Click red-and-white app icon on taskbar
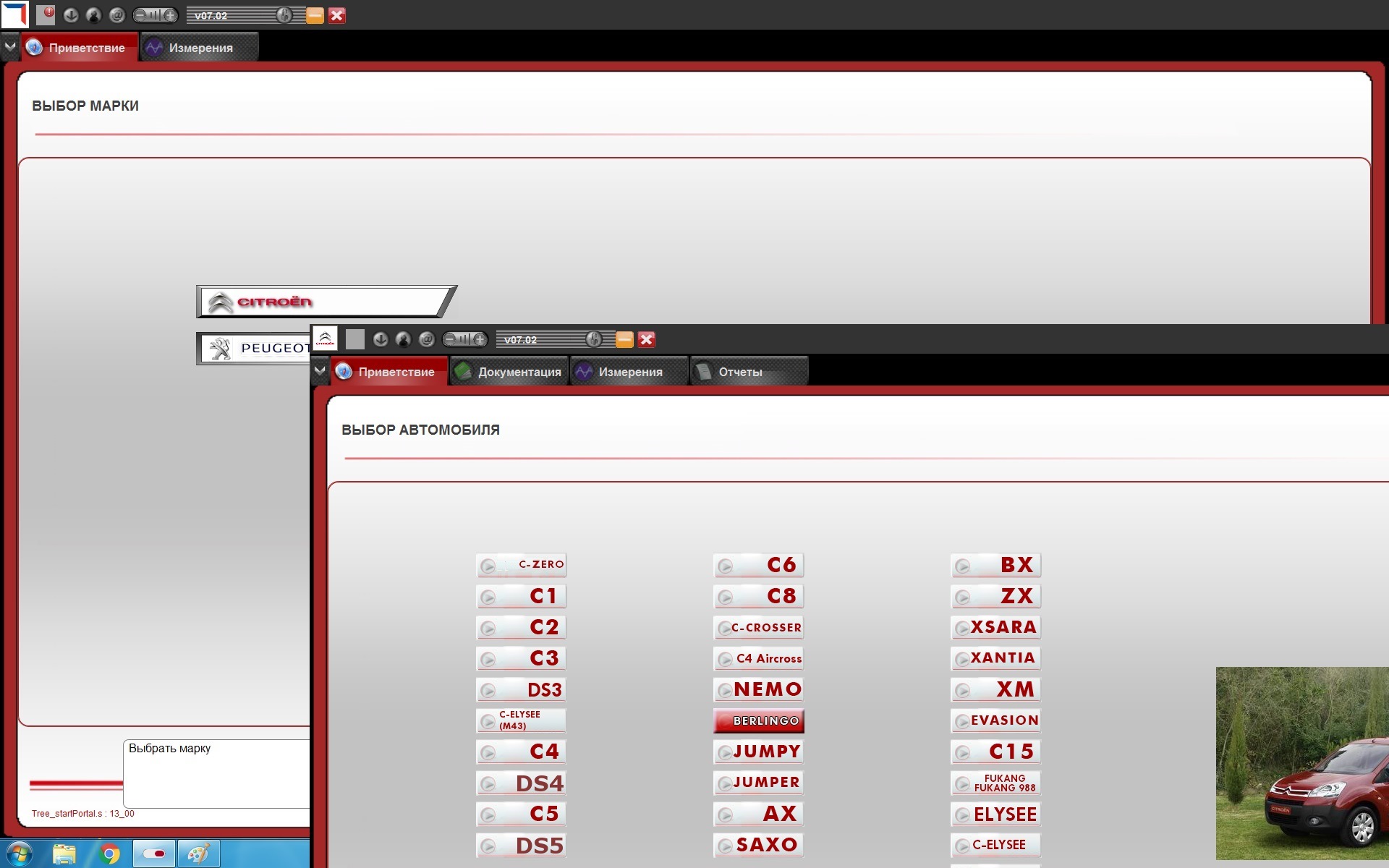The width and height of the screenshot is (1389, 868). coord(154,854)
